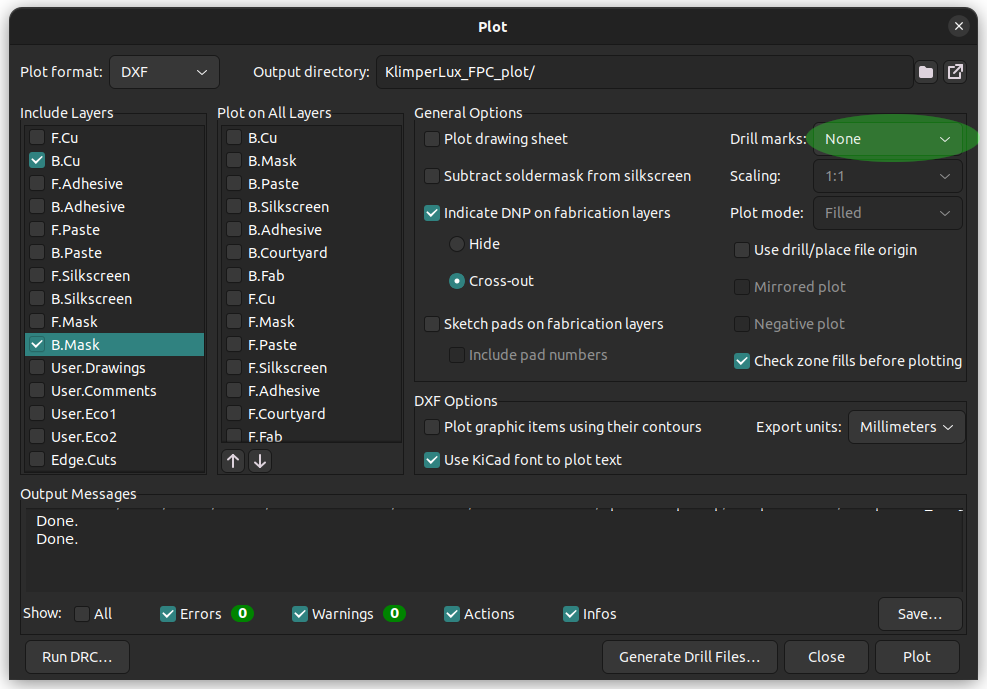Check F.Cu in Plot on All Layers
Screen dimensions: 987x689
coord(234,299)
